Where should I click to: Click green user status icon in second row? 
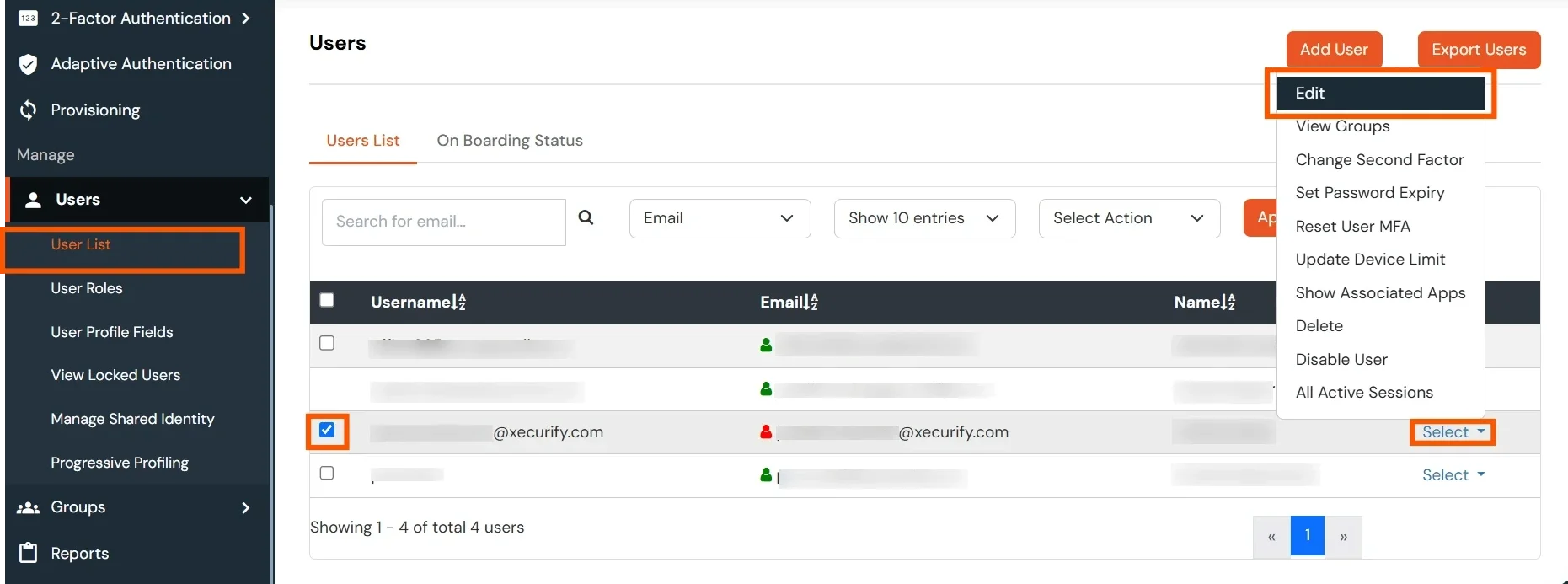[766, 388]
